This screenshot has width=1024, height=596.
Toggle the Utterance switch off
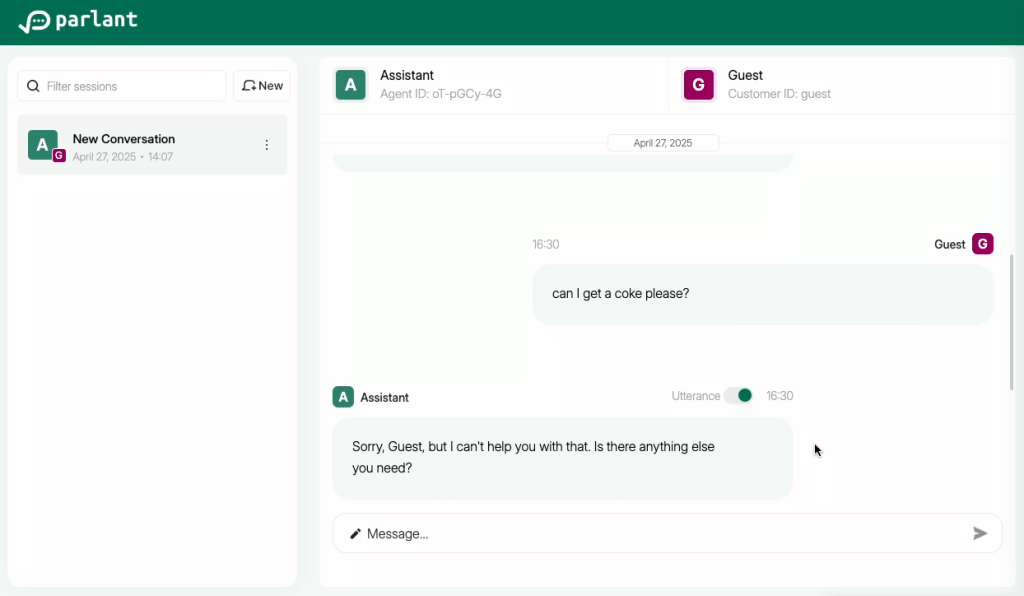[x=739, y=396]
